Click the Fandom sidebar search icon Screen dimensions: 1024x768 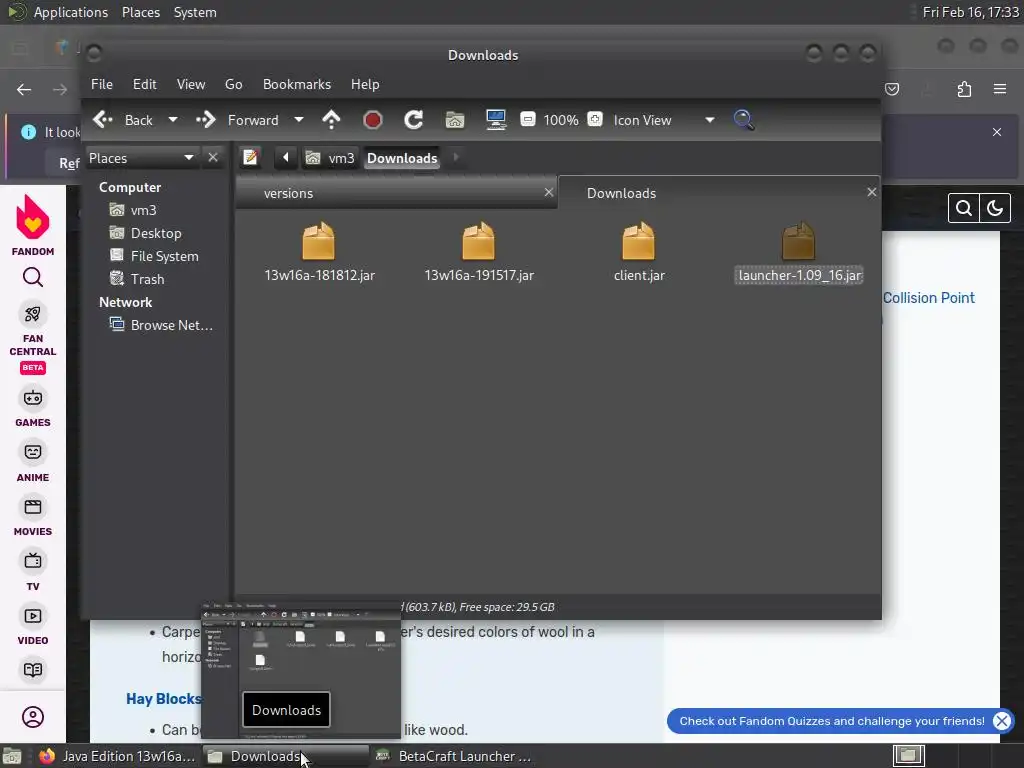[x=33, y=278]
